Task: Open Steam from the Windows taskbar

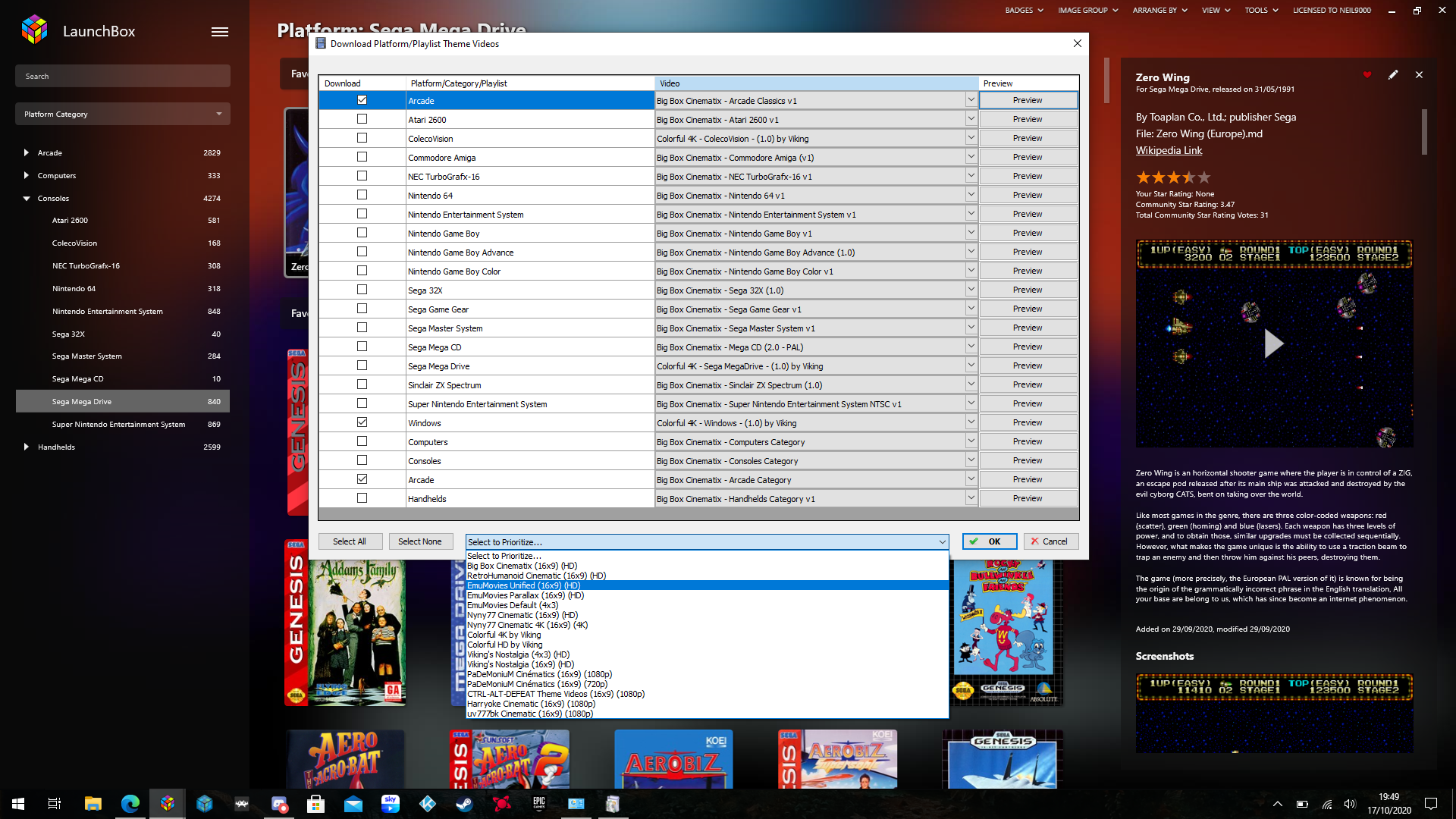Action: [465, 804]
